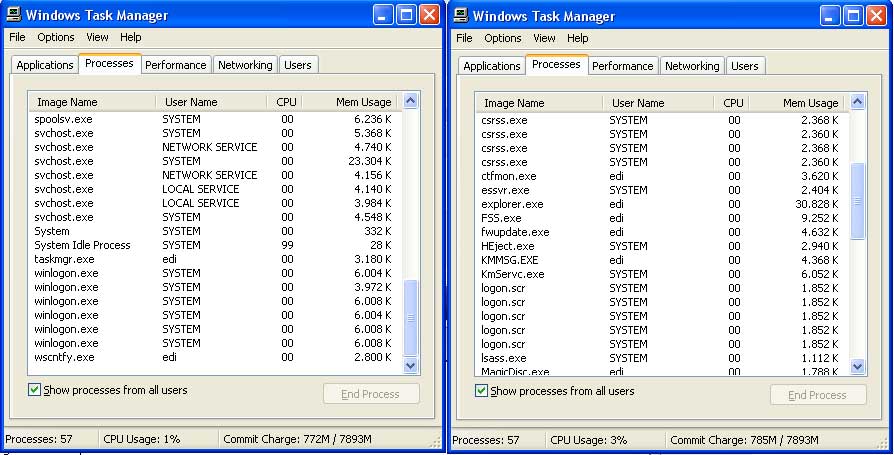Select winlogon.exe row using 3.972 K
The image size is (894, 455).
(216, 287)
